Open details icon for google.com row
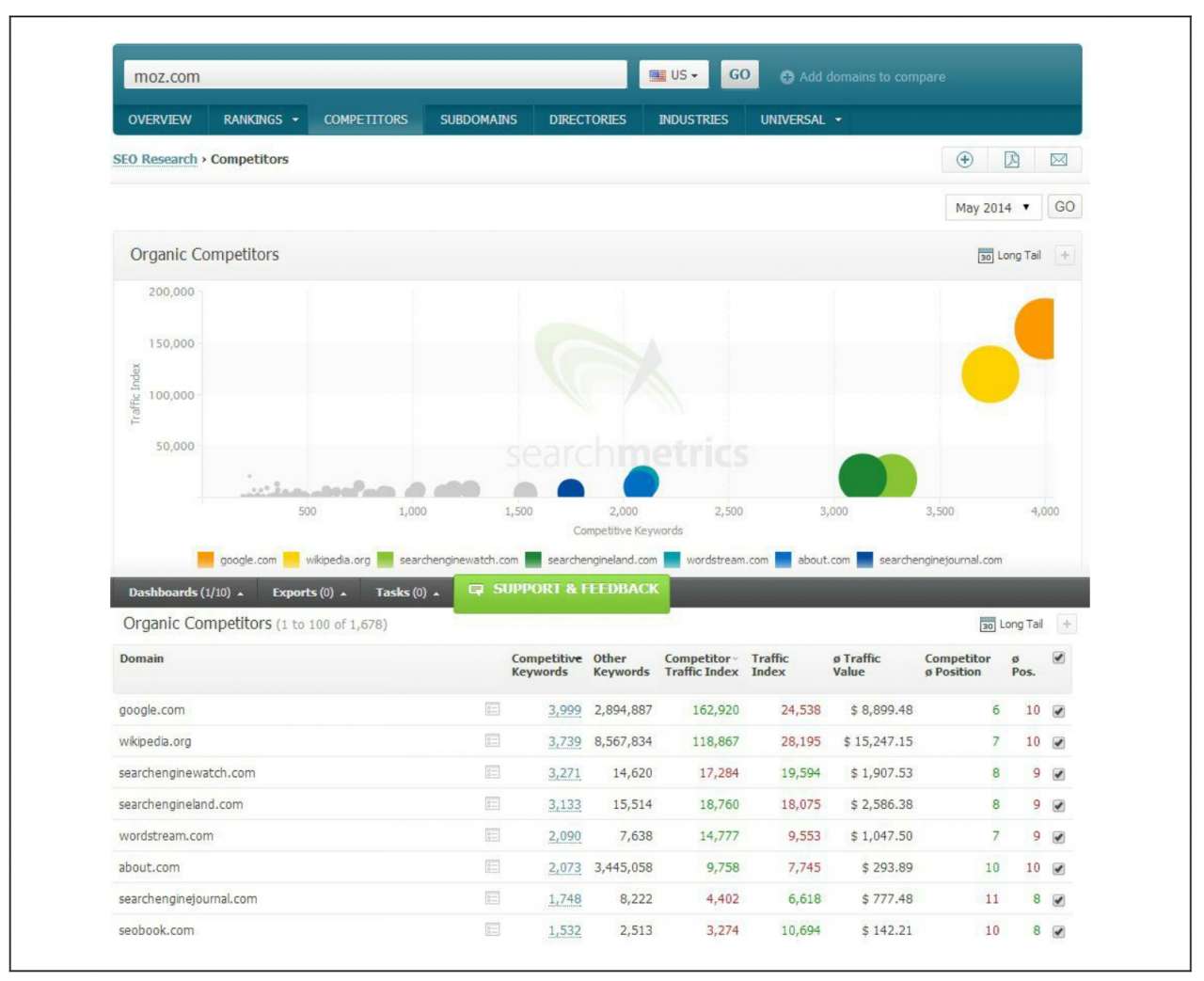The width and height of the screenshot is (1204, 981). (x=492, y=709)
